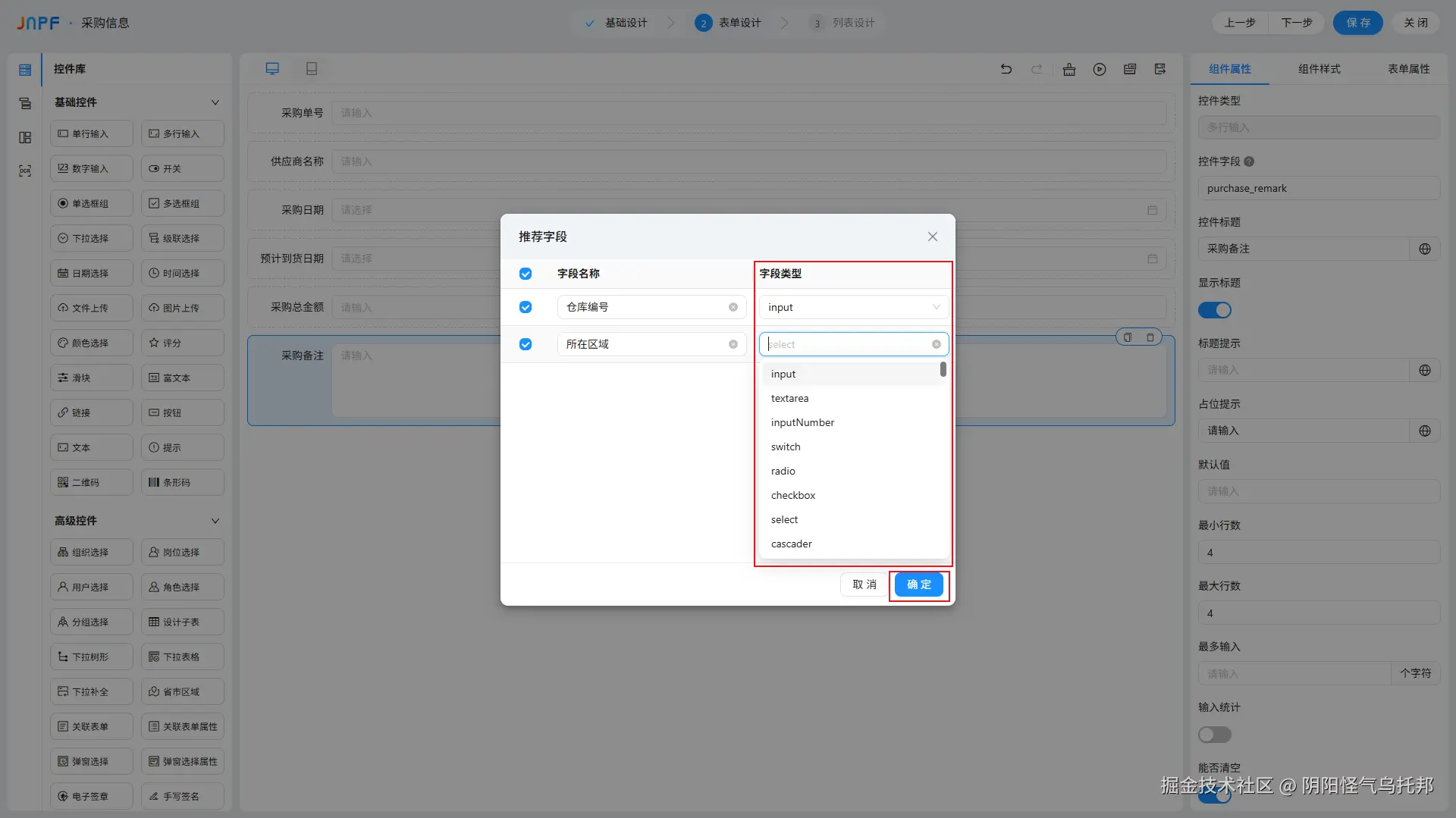The width and height of the screenshot is (1456, 818).
Task: Collapse the 基础控件 section
Action: pos(215,102)
